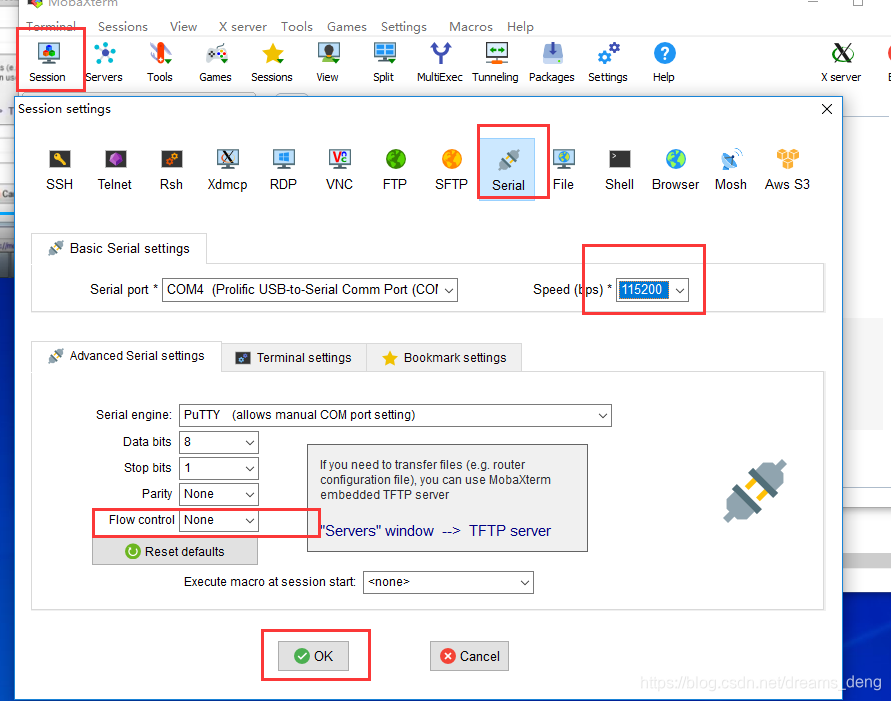Select the Xdmcp session type
Screen dimensions: 891x701
pyautogui.click(x=227, y=170)
